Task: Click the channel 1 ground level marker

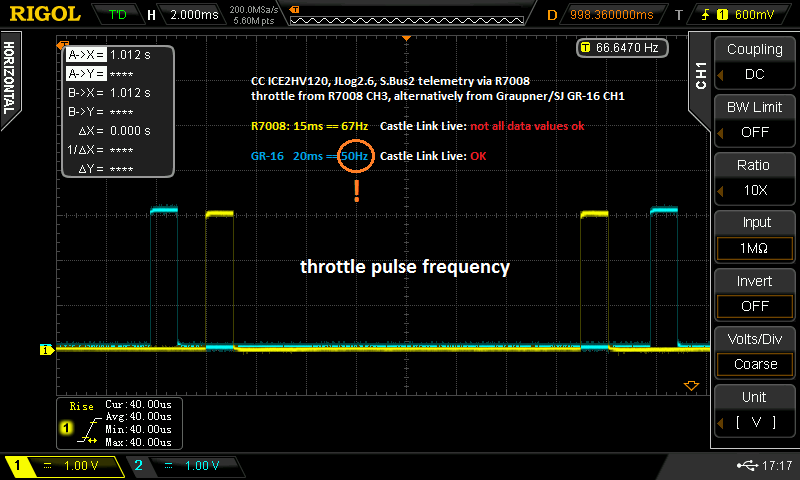Action: pos(45,349)
